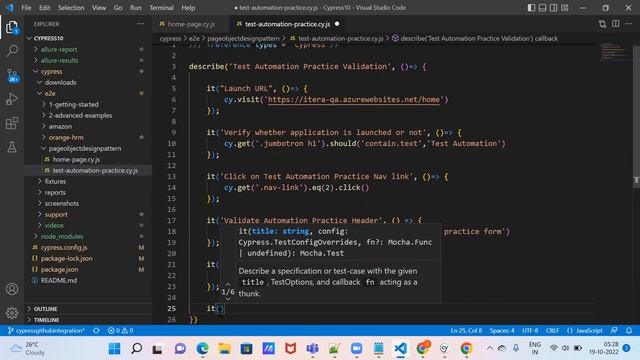
Task: Open Microsoft Edge from the taskbar
Action: point(202,349)
